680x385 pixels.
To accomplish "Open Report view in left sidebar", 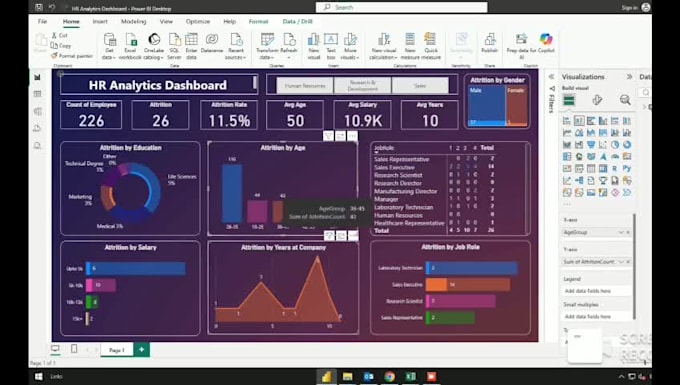I will pyautogui.click(x=38, y=77).
